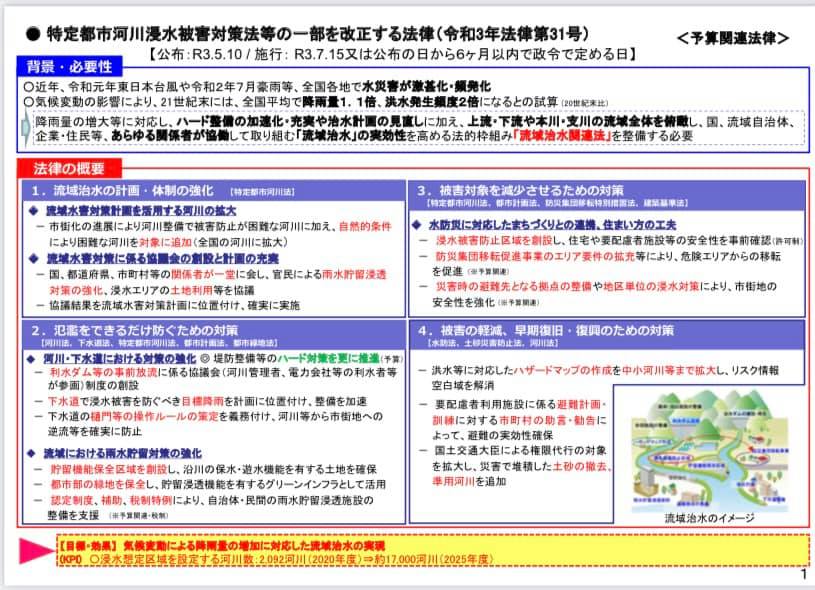
Task: Select the red text 認定制度、補助、税制特例
Action: pos(111,500)
